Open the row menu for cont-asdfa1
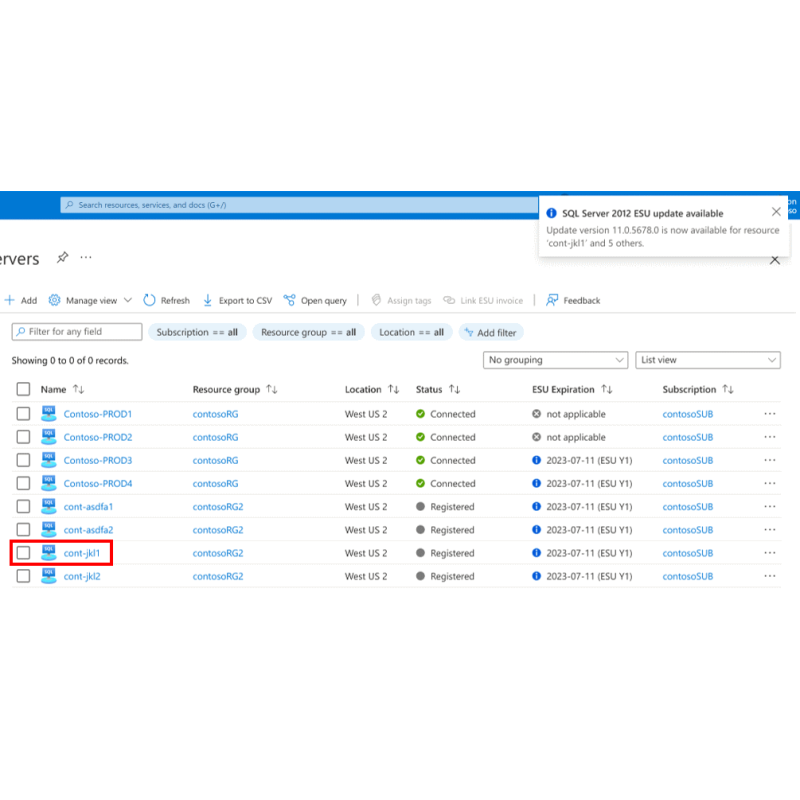Screen dimensions: 800x800 [x=770, y=507]
